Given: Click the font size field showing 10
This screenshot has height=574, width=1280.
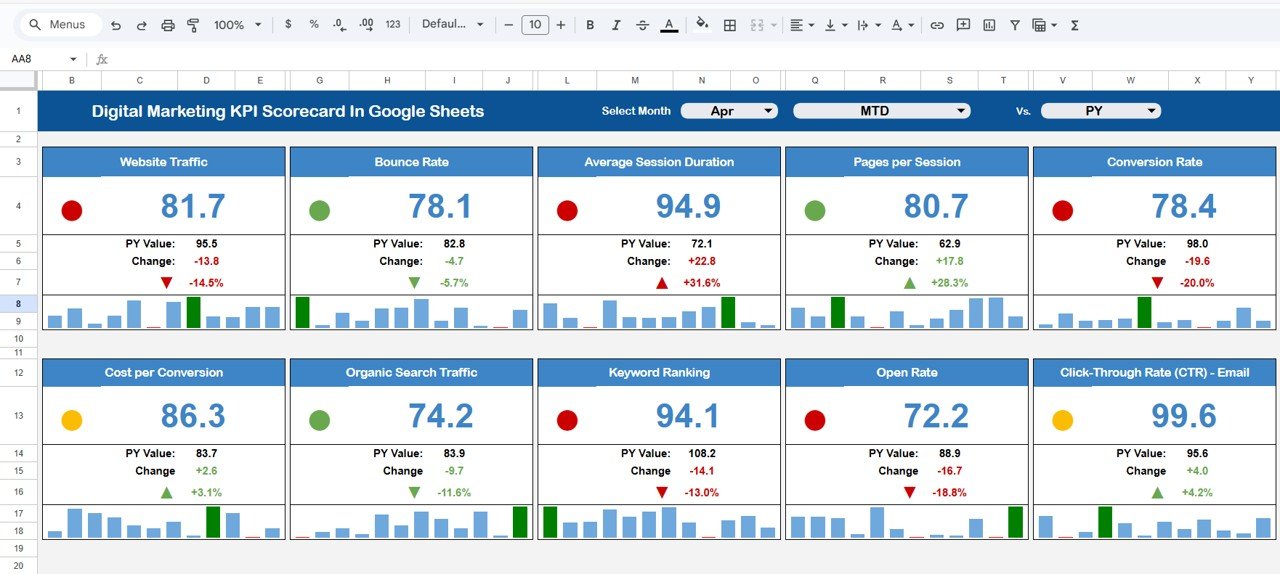Looking at the screenshot, I should [535, 25].
